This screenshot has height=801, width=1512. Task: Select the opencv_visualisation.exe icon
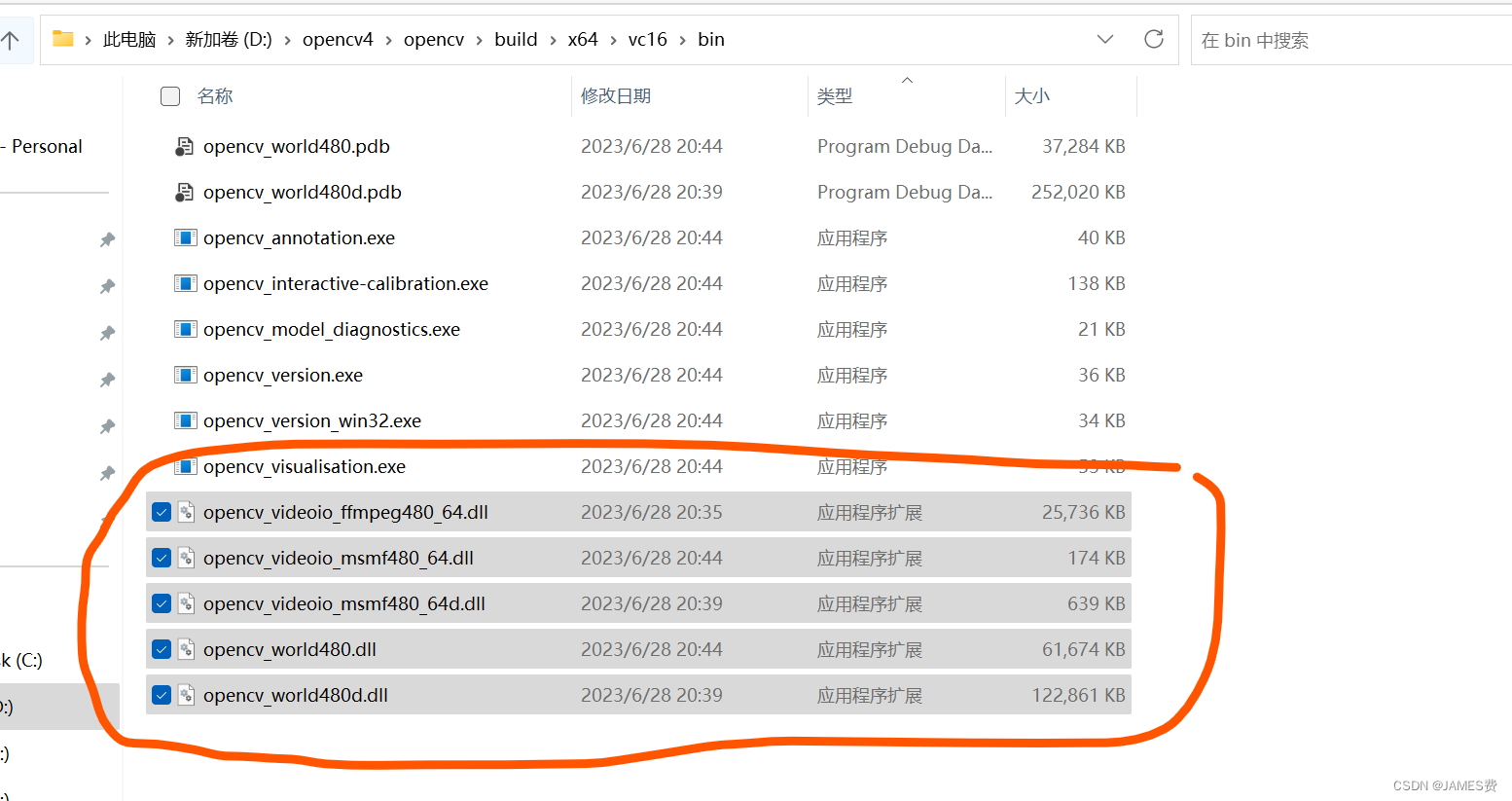pyautogui.click(x=186, y=466)
